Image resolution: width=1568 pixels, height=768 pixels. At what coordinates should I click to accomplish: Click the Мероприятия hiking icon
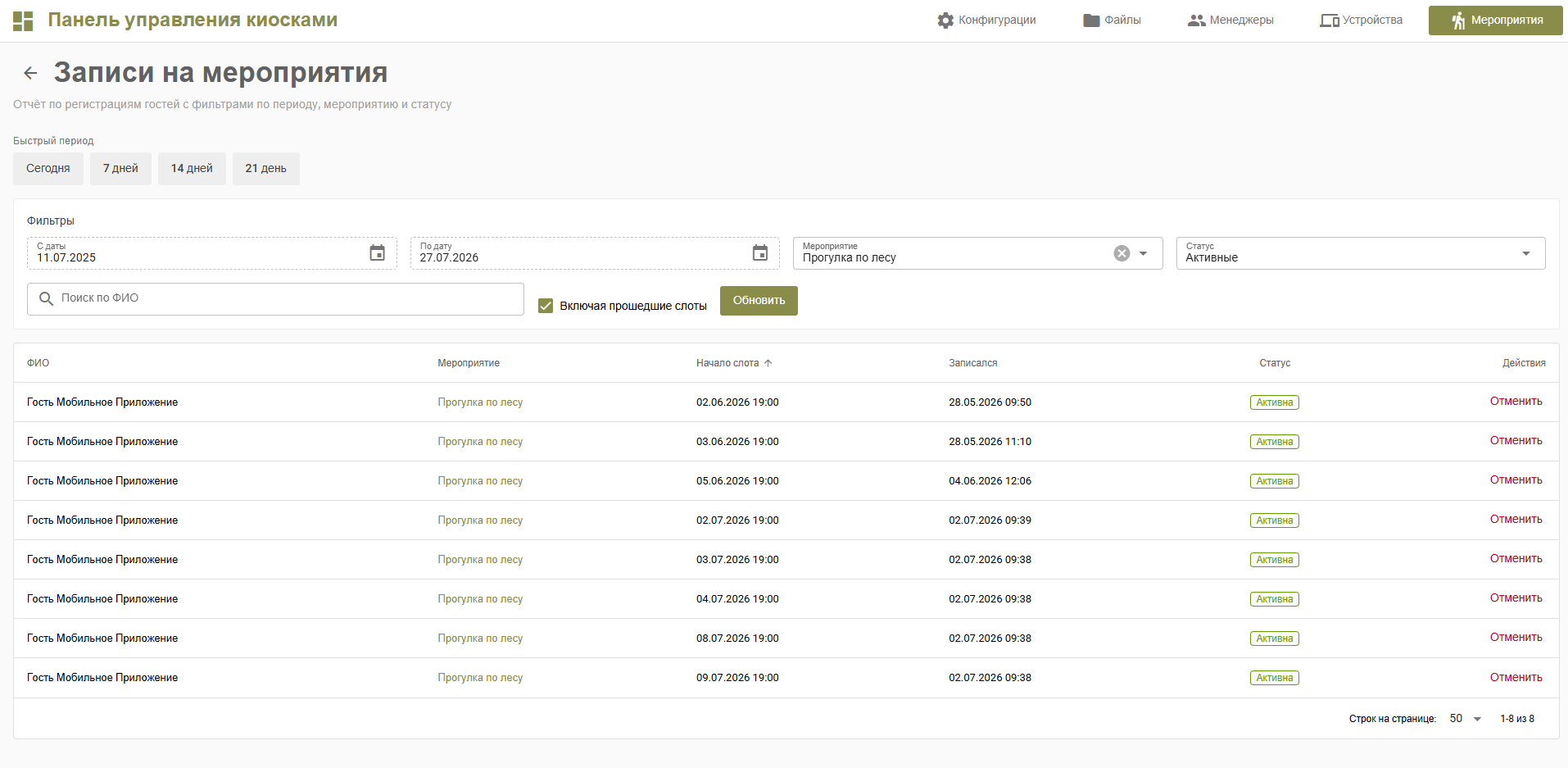click(1458, 20)
